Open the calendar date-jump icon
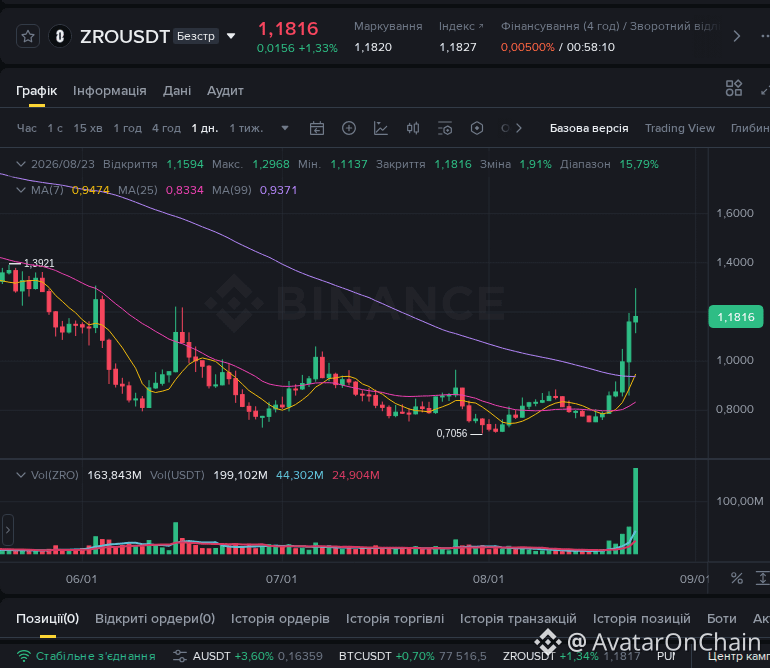Image resolution: width=770 pixels, height=668 pixels. pyautogui.click(x=317, y=129)
